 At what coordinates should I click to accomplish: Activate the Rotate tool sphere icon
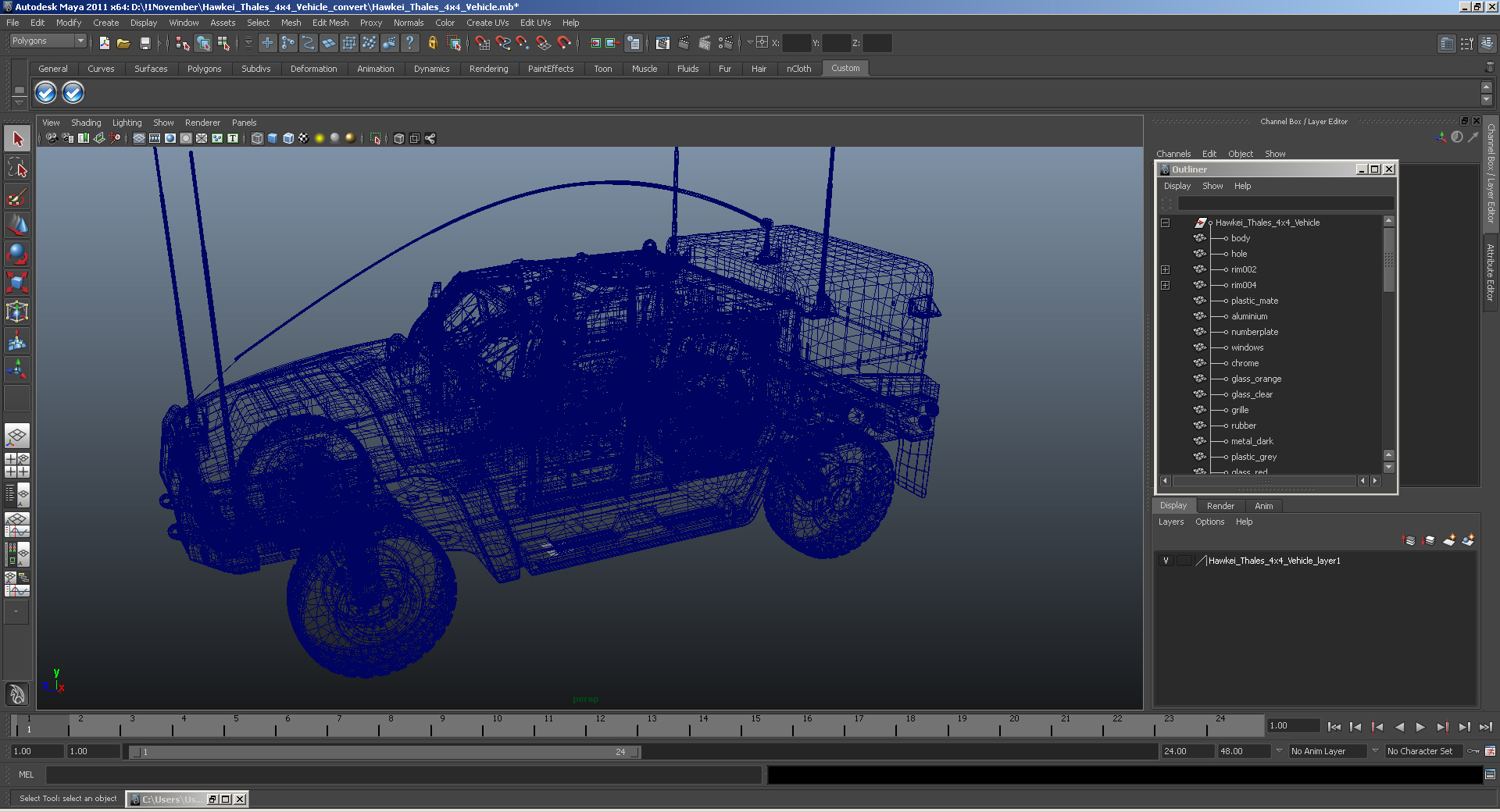tap(17, 255)
